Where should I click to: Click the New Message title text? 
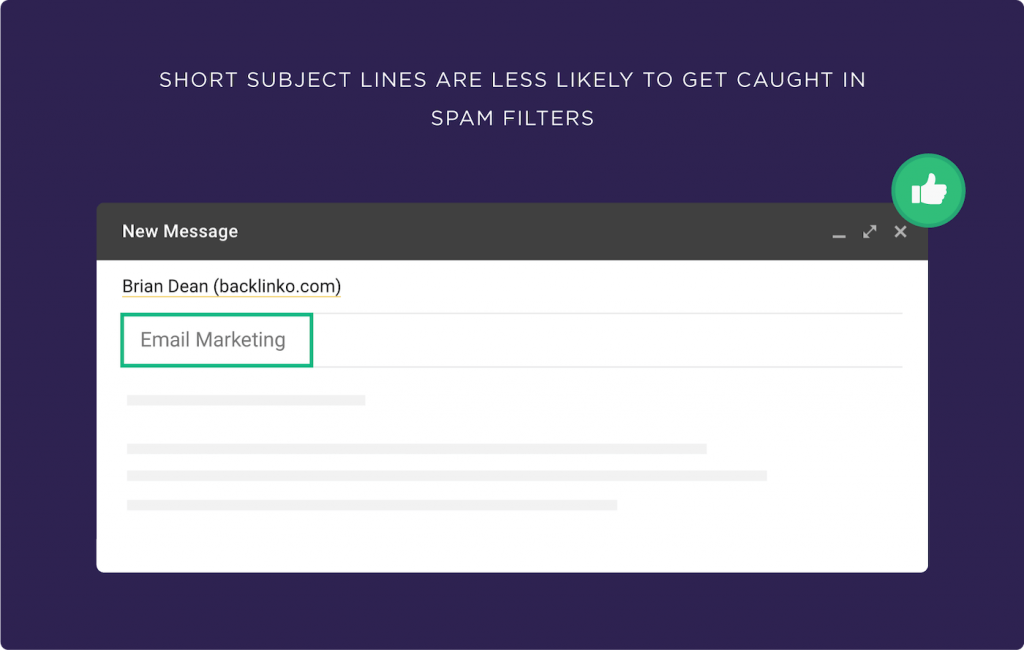[180, 231]
